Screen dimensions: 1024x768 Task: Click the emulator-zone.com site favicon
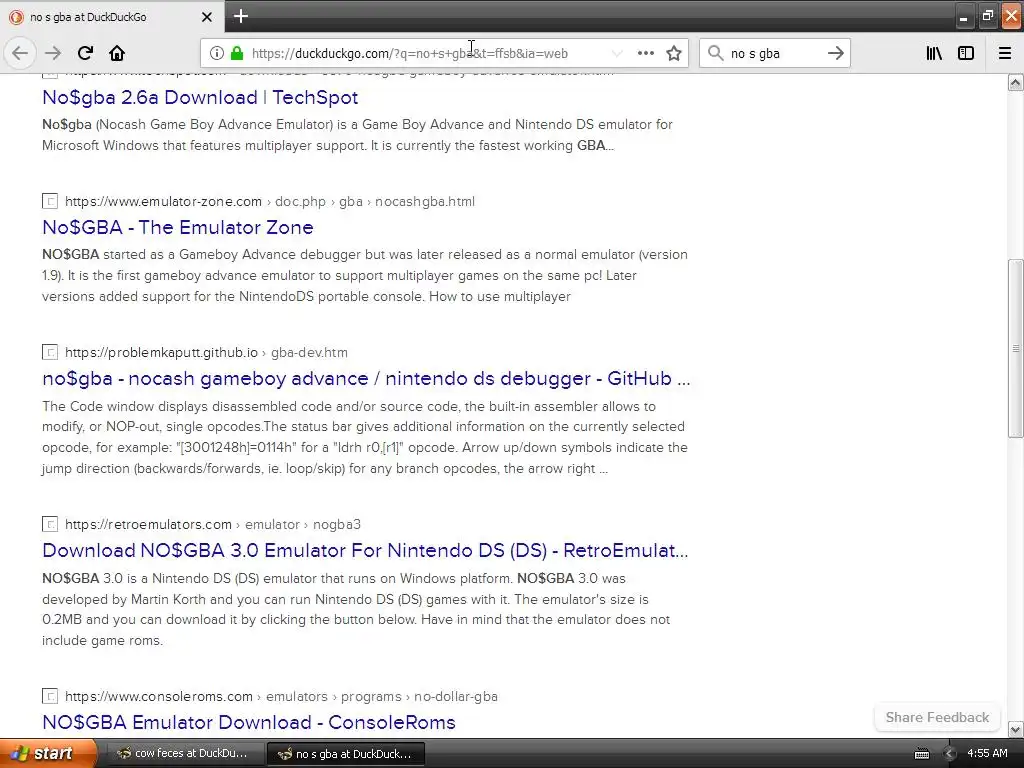[x=50, y=201]
